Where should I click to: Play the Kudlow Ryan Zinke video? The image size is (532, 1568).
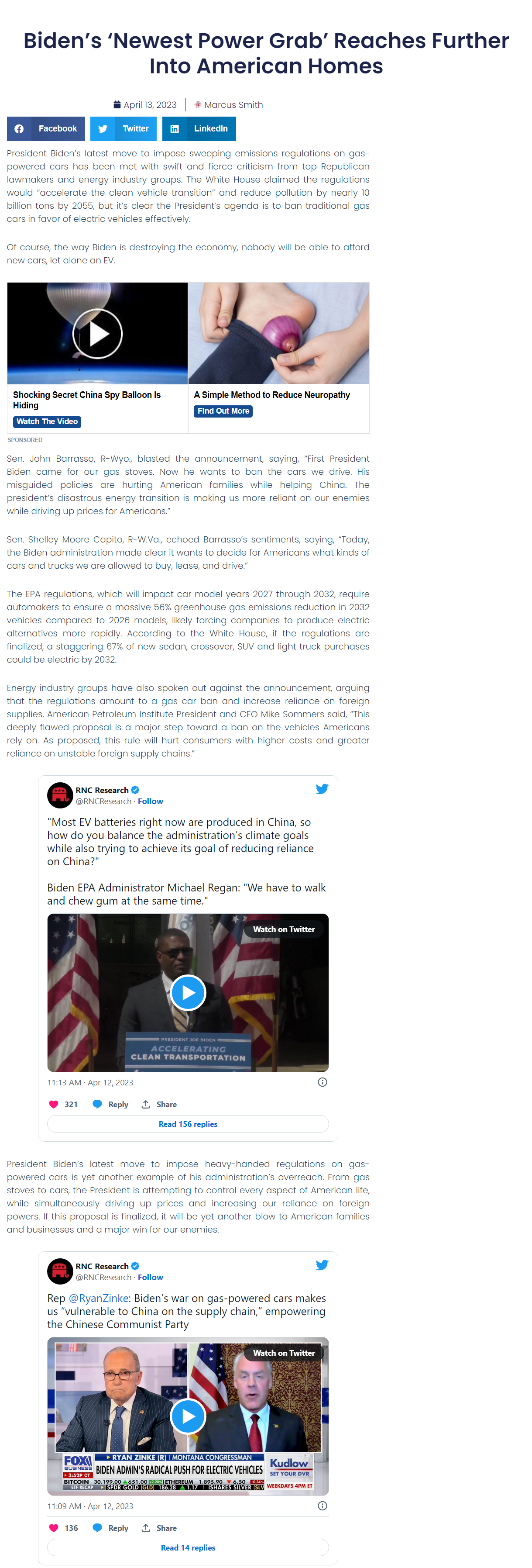[x=188, y=1416]
